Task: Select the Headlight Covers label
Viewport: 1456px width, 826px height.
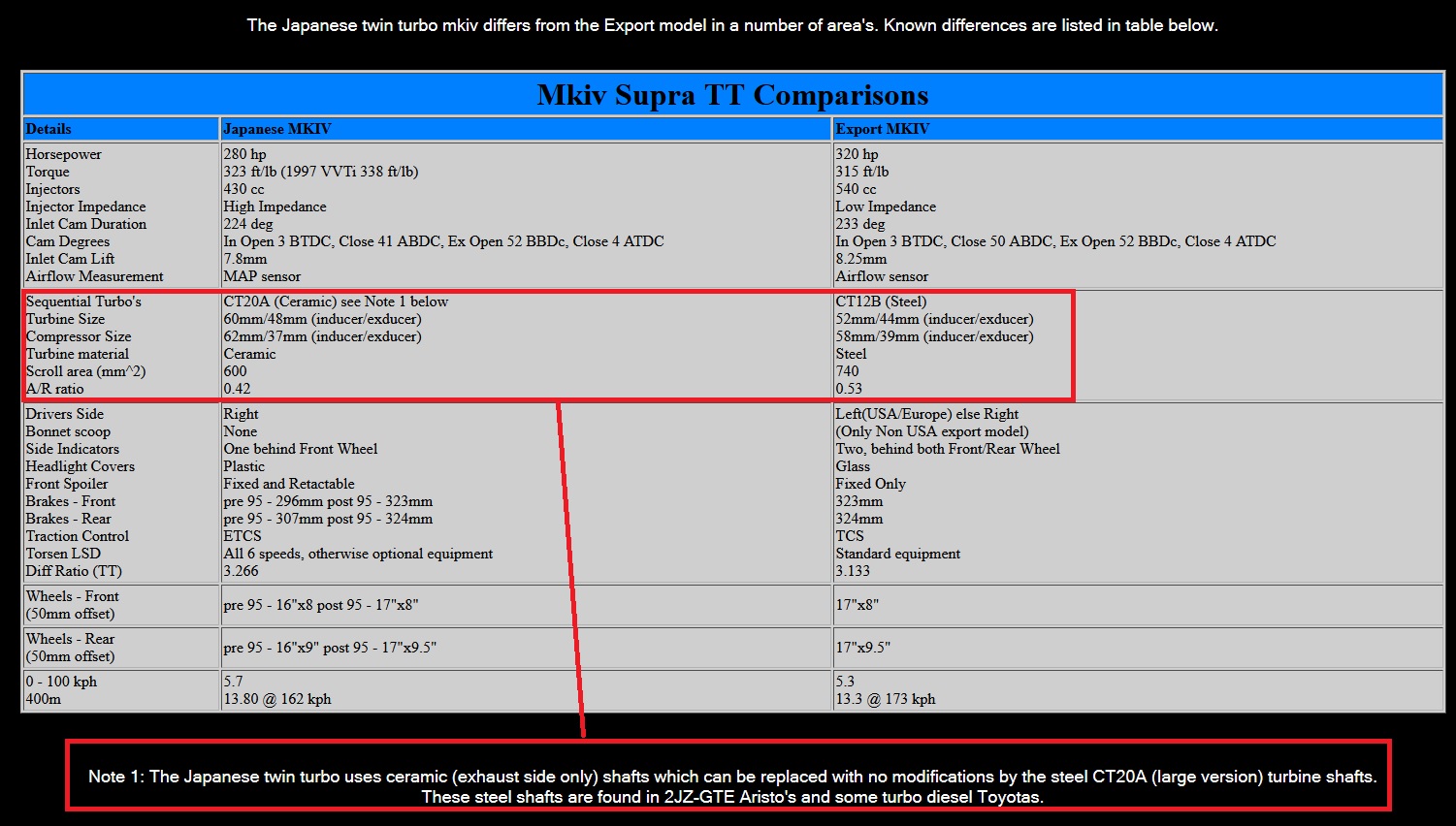Action: pyautogui.click(x=81, y=466)
